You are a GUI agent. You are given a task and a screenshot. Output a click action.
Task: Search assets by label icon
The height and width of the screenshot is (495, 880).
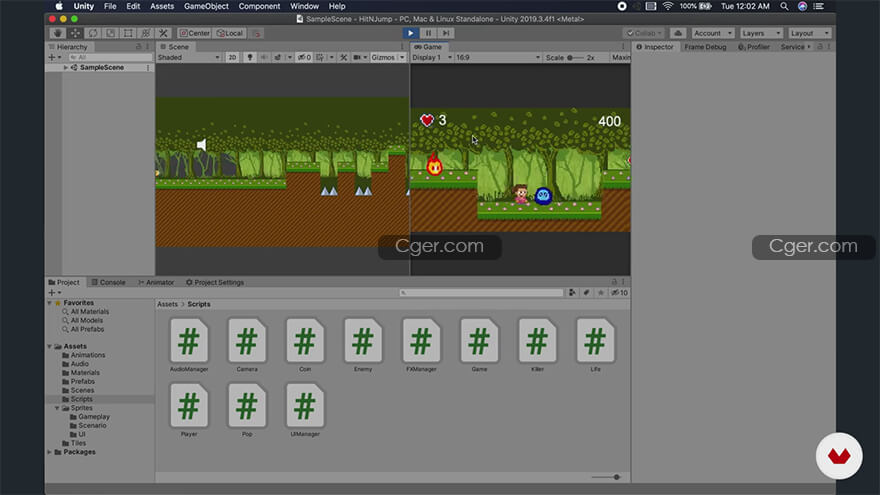point(586,292)
